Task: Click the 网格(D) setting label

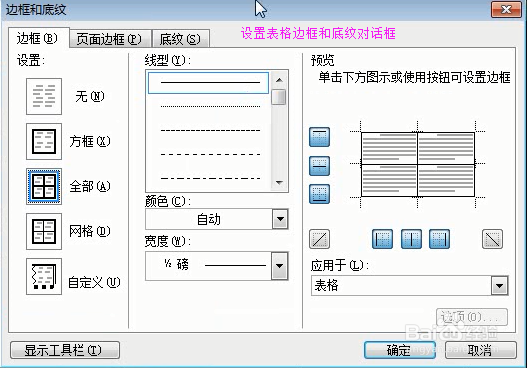Action: click(x=90, y=231)
